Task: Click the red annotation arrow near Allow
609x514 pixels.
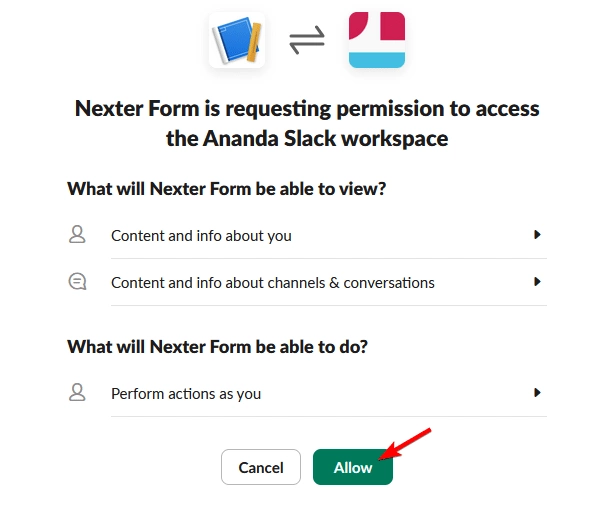Action: coord(408,444)
